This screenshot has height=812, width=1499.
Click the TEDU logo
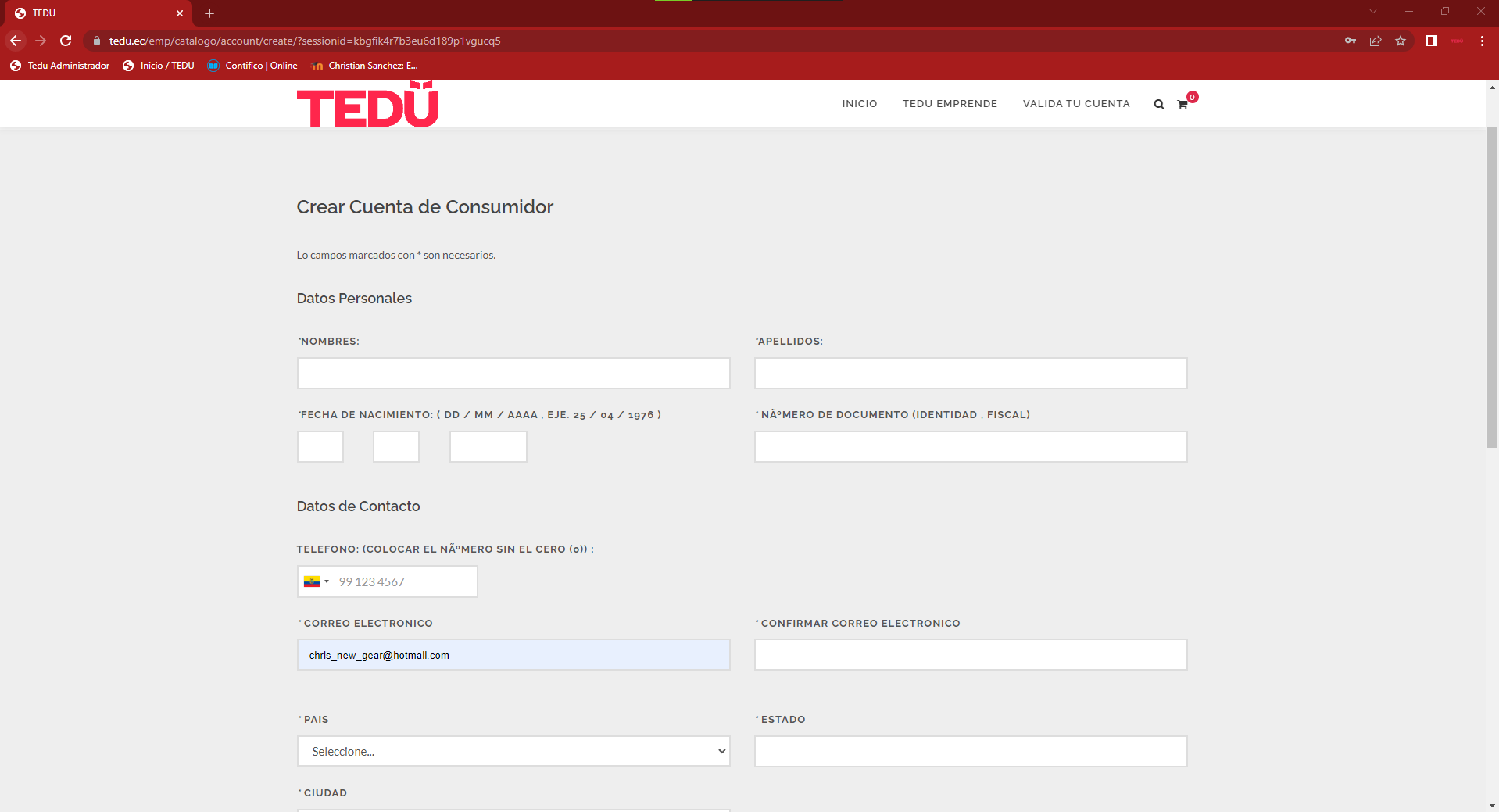click(367, 106)
